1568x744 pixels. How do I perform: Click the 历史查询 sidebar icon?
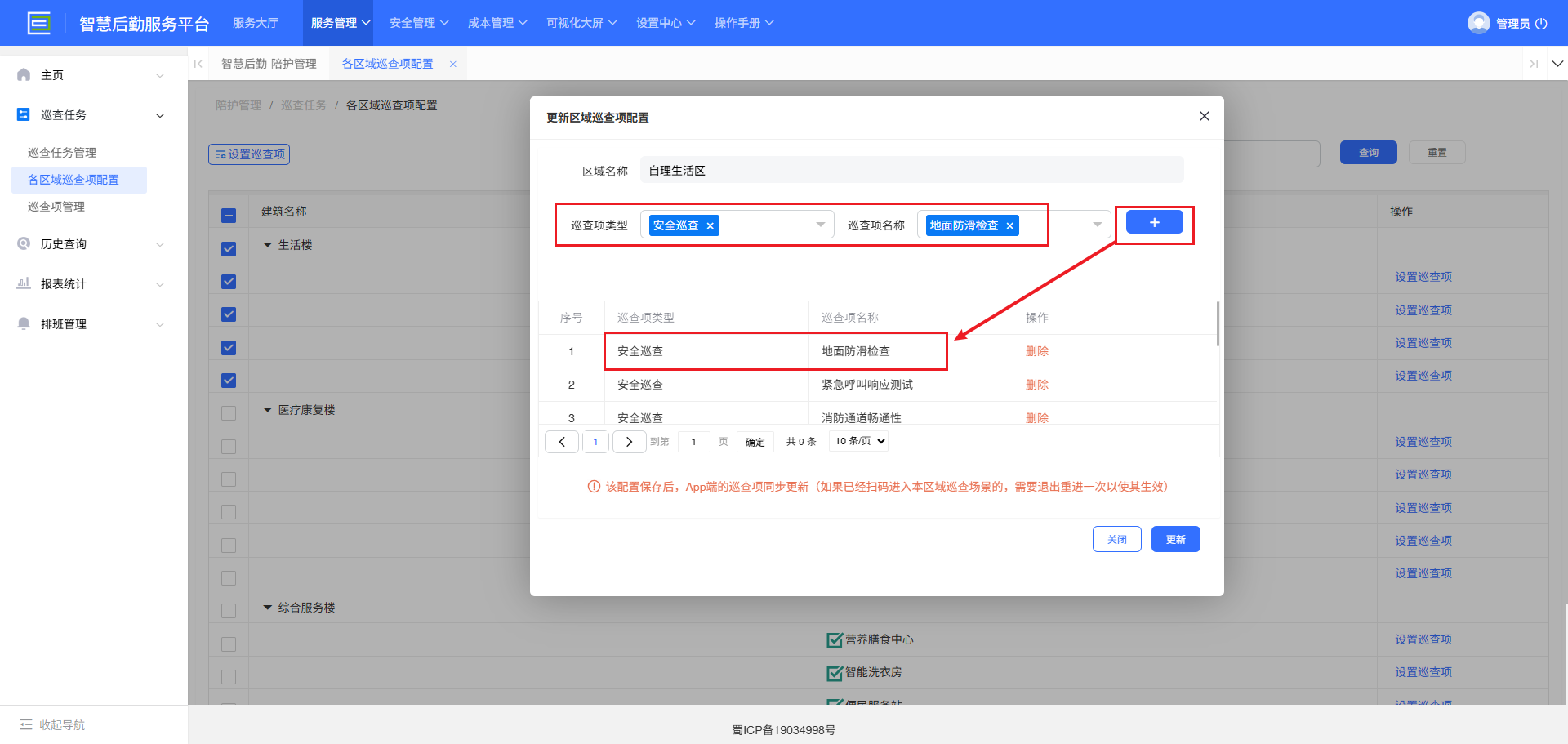tap(24, 243)
